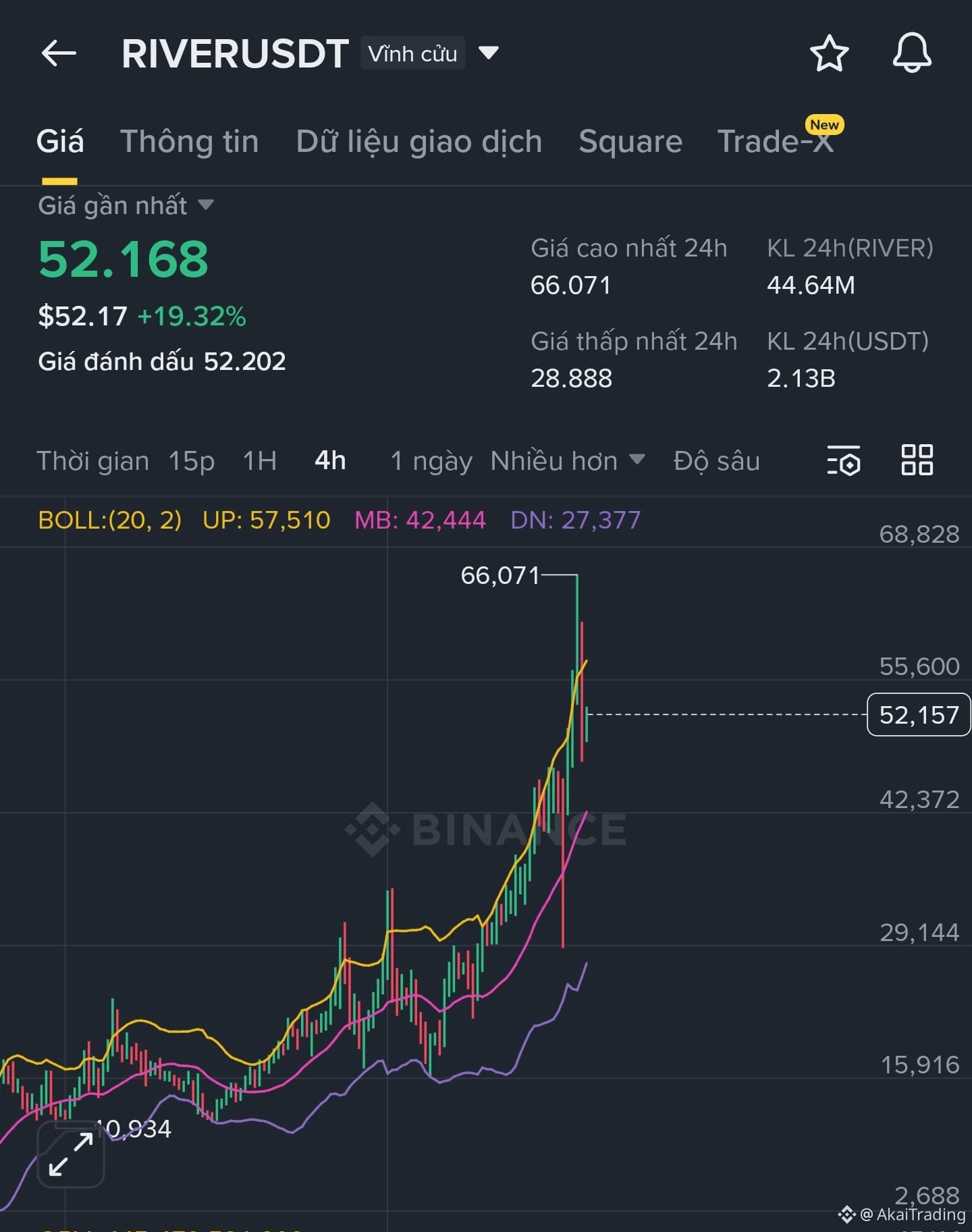Tap the +19.32% change value
Image resolution: width=972 pixels, height=1232 pixels.
[x=192, y=316]
